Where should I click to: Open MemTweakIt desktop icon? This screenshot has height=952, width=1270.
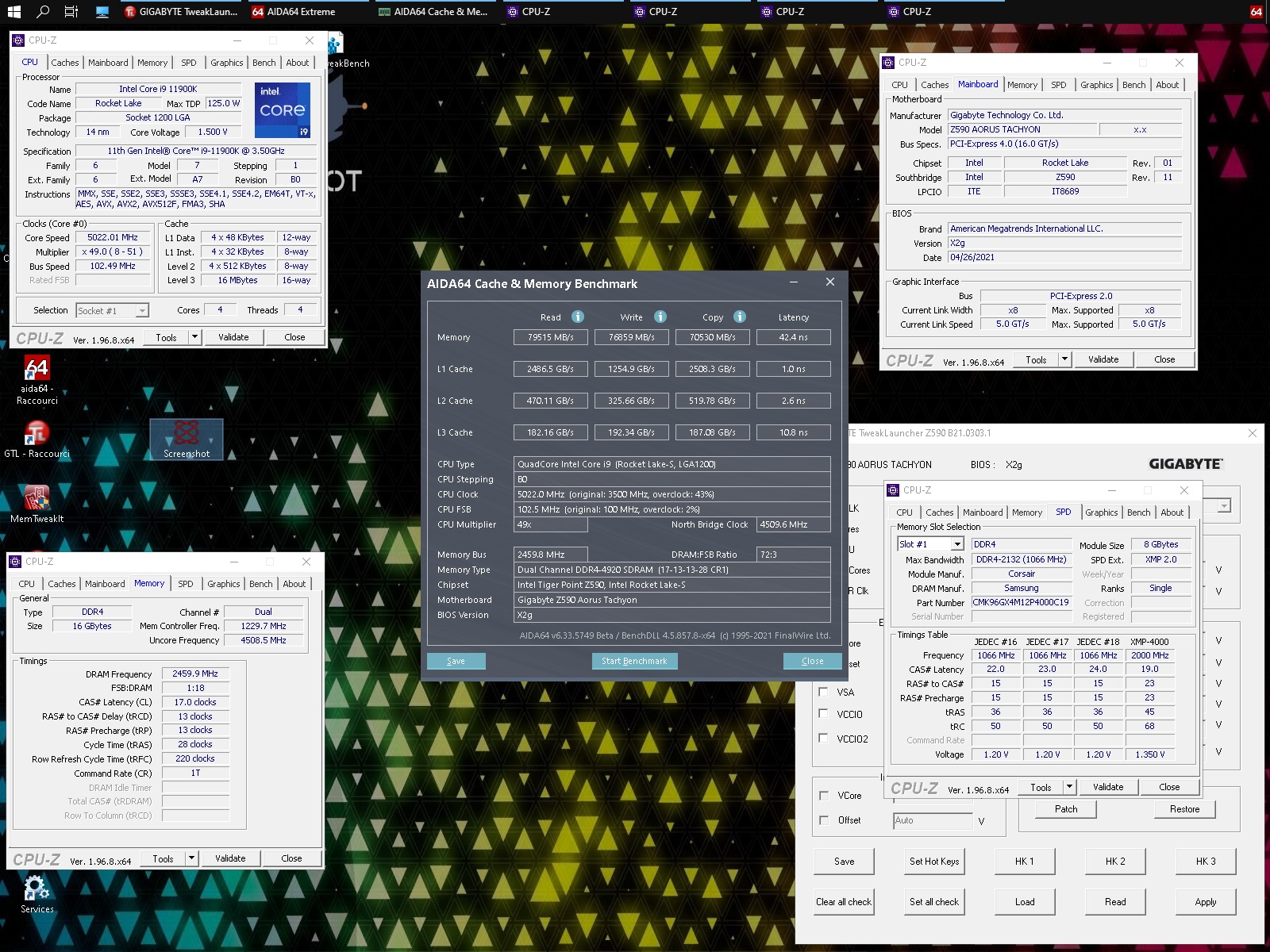(x=37, y=504)
